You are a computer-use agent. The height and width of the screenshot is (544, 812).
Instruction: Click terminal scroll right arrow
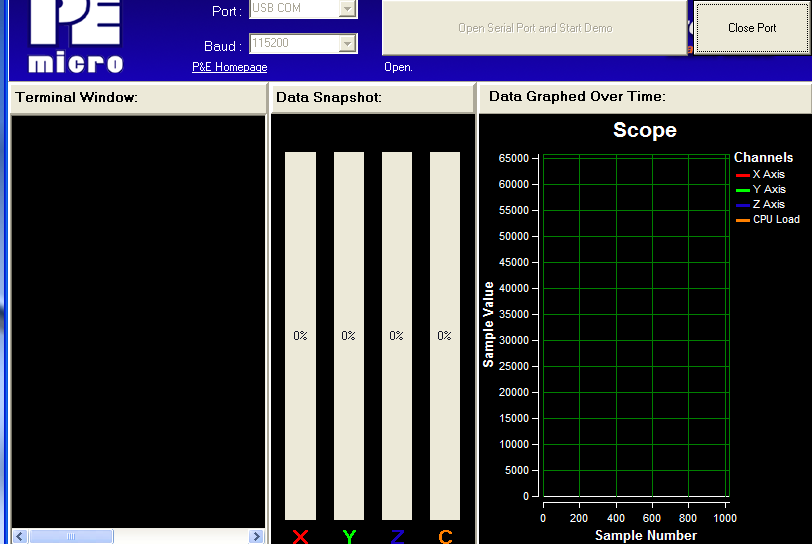[256, 536]
